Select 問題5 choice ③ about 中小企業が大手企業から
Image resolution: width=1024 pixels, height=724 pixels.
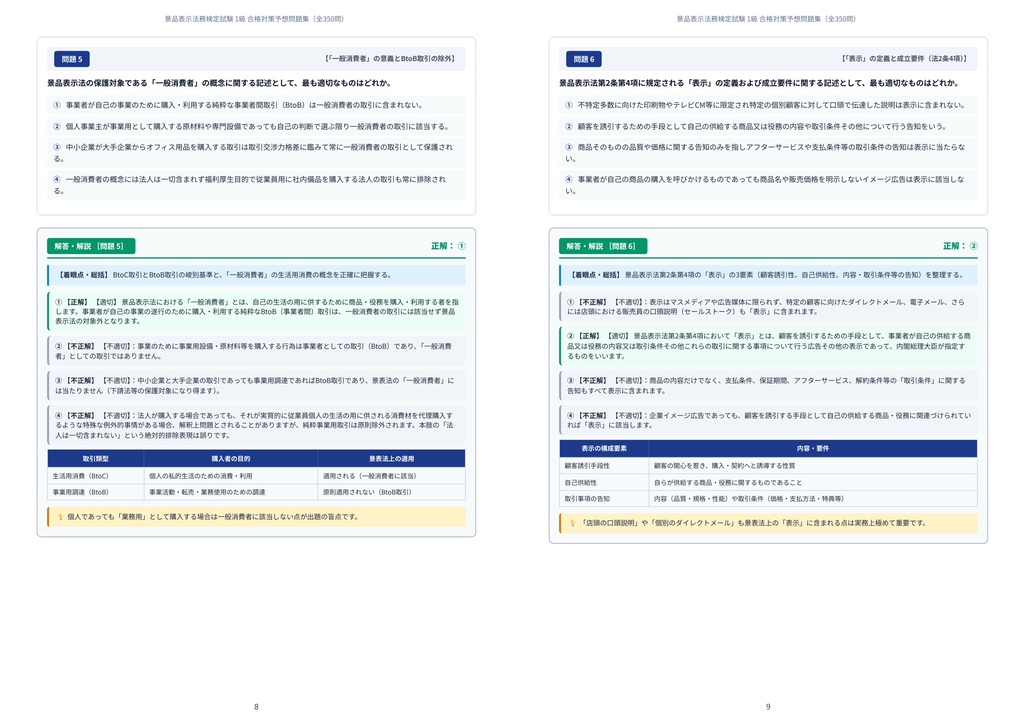(256, 153)
